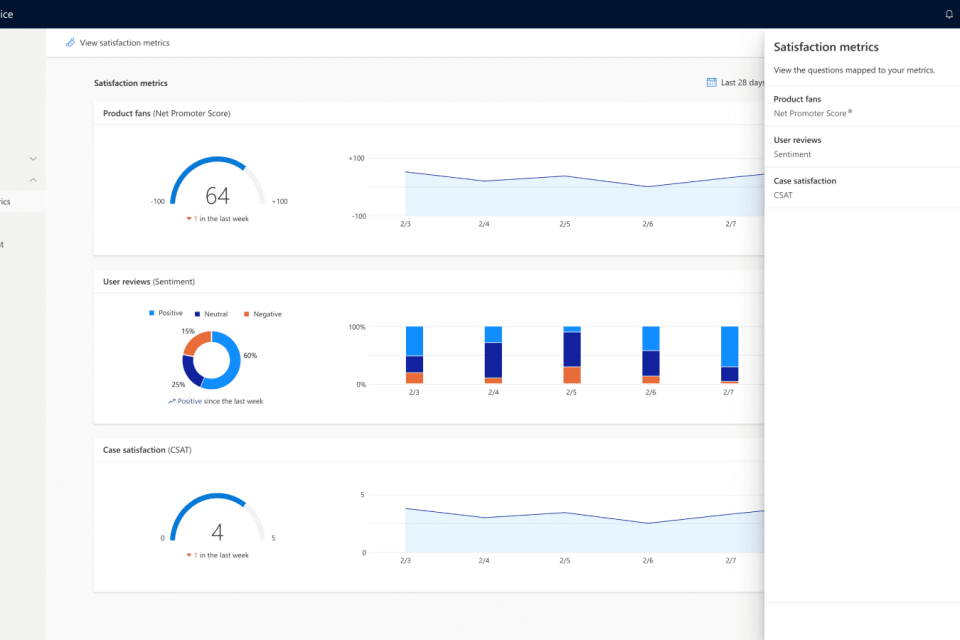
Task: Open User reviews in the right panel
Action: pos(797,140)
